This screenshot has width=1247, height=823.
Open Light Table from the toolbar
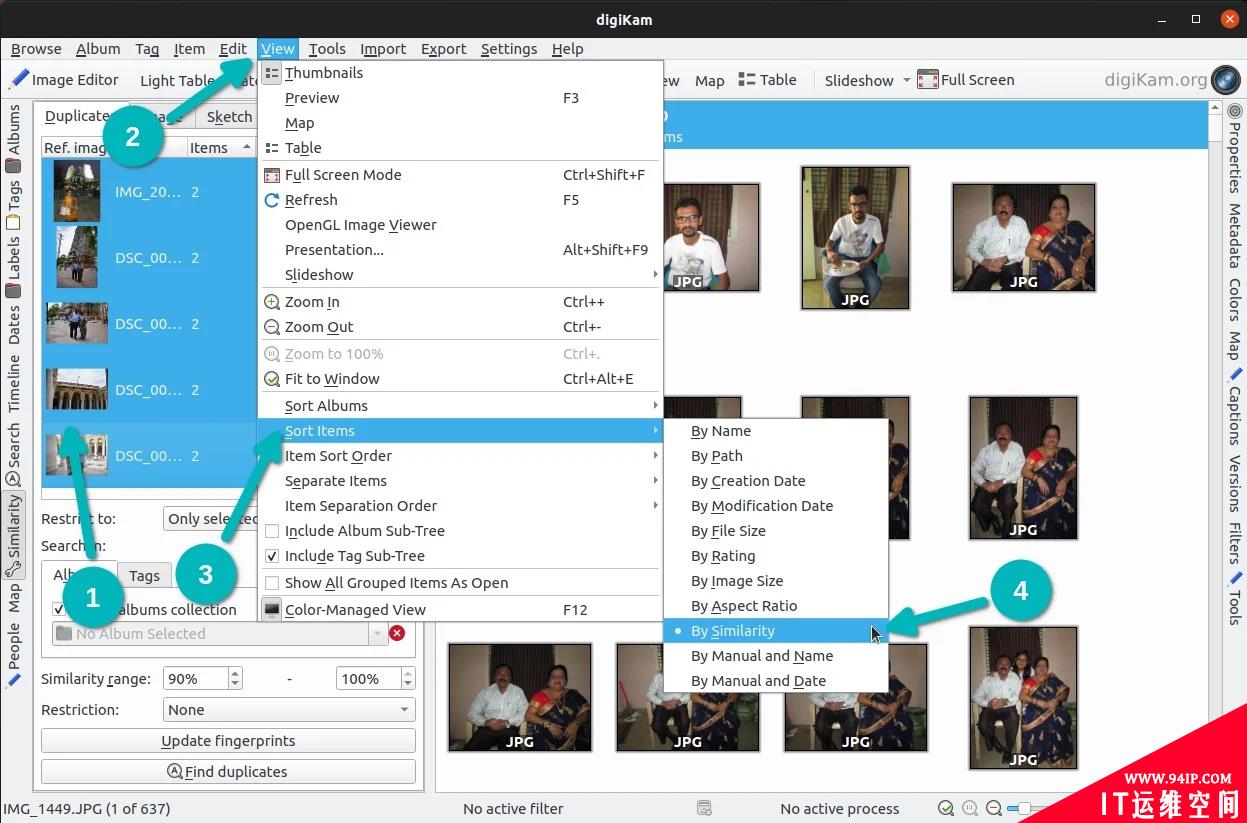177,81
